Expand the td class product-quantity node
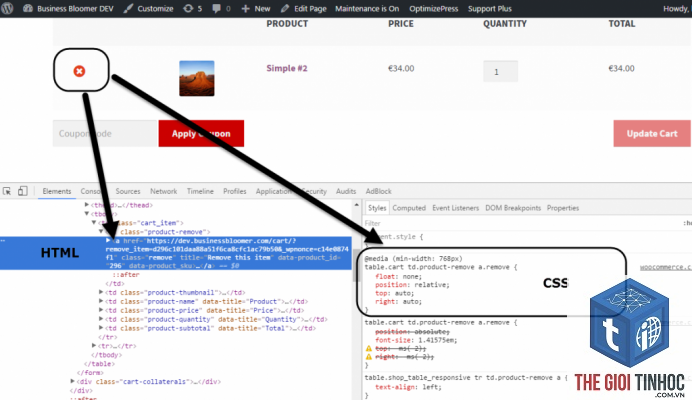This screenshot has width=692, height=400. point(101,319)
